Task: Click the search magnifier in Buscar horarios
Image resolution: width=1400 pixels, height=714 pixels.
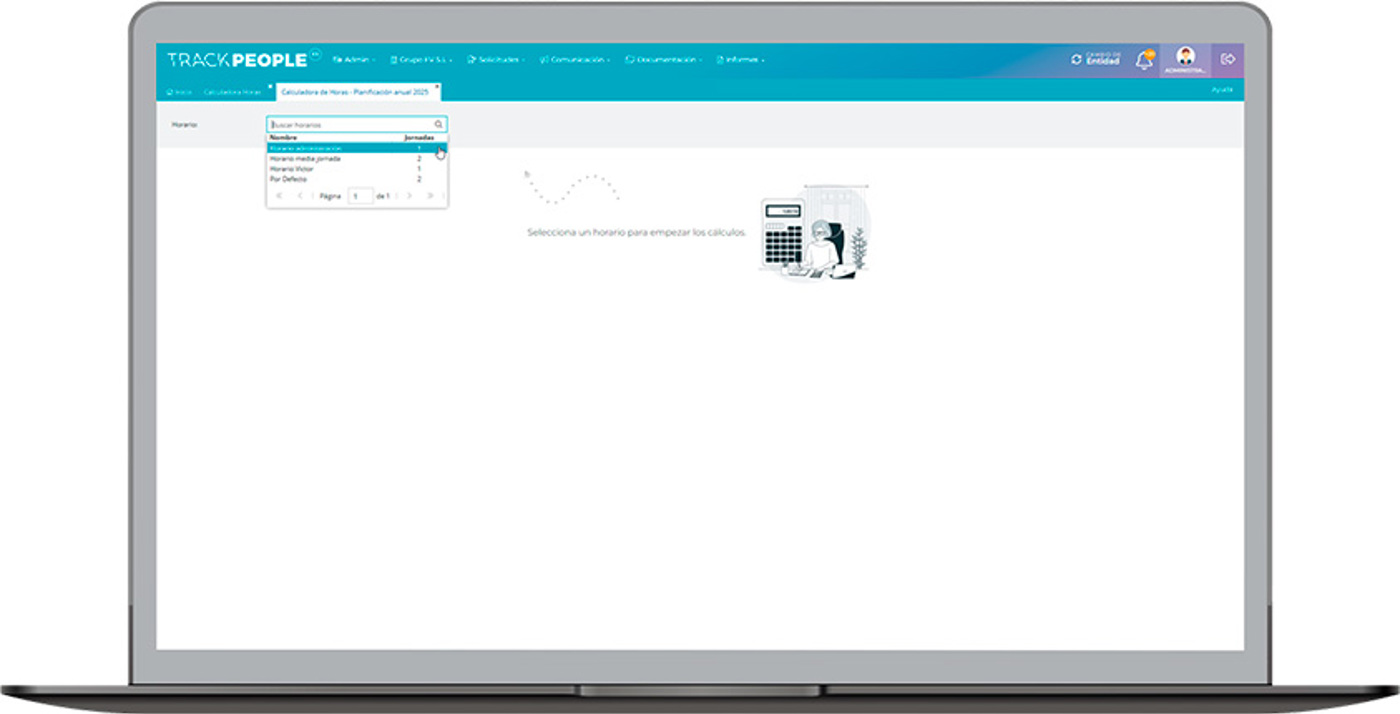Action: pos(438,125)
